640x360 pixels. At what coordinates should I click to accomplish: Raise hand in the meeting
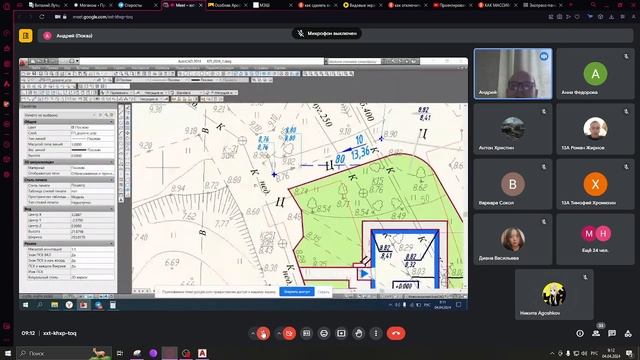coord(359,333)
